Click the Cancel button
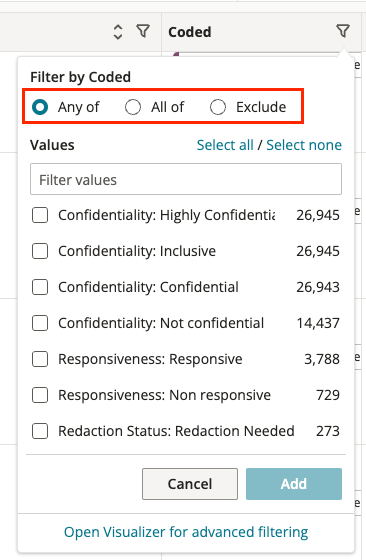The image size is (366, 560). click(190, 484)
